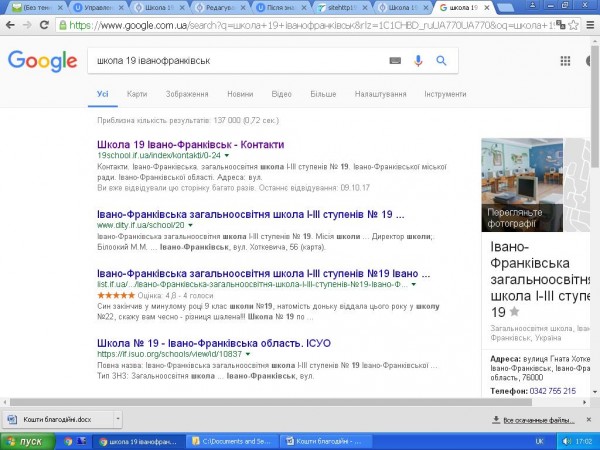
Task: Open the Інструменти search tools
Action: click(x=445, y=94)
